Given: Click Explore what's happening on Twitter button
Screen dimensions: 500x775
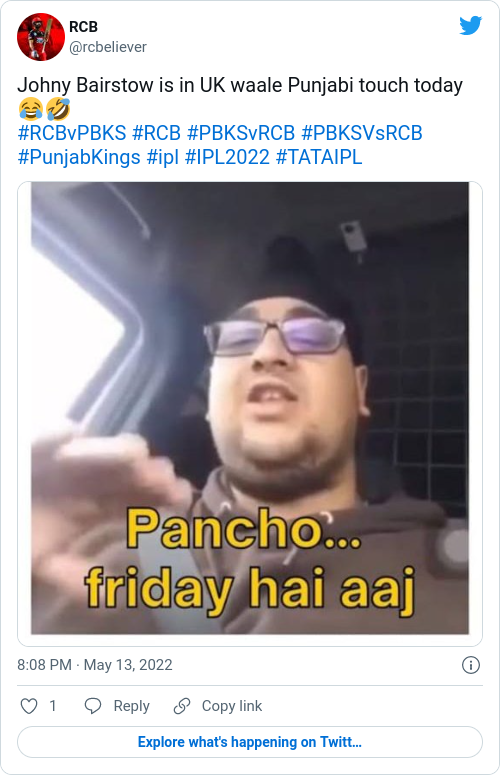Looking at the screenshot, I should coord(250,742).
